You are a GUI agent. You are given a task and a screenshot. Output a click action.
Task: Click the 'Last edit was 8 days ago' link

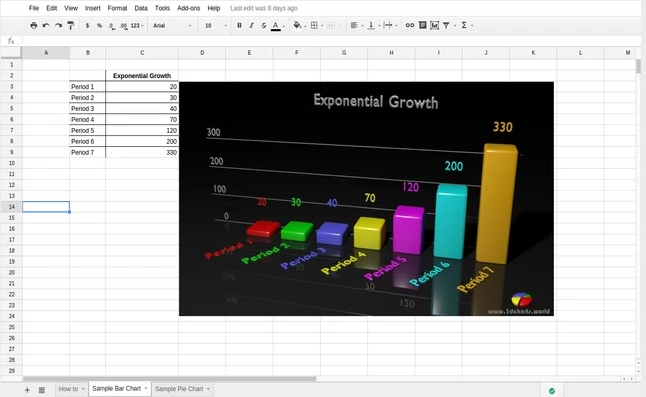pos(264,8)
